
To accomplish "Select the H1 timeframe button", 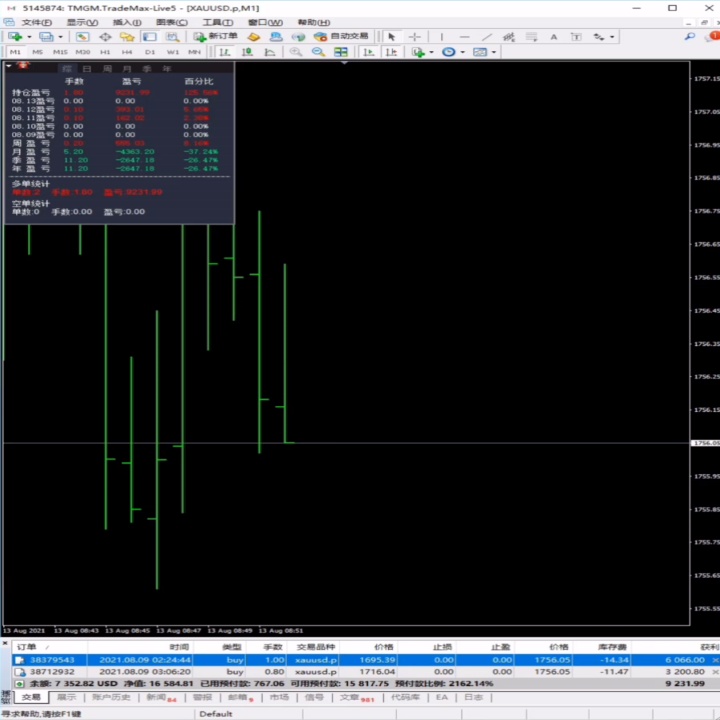I will (x=105, y=52).
